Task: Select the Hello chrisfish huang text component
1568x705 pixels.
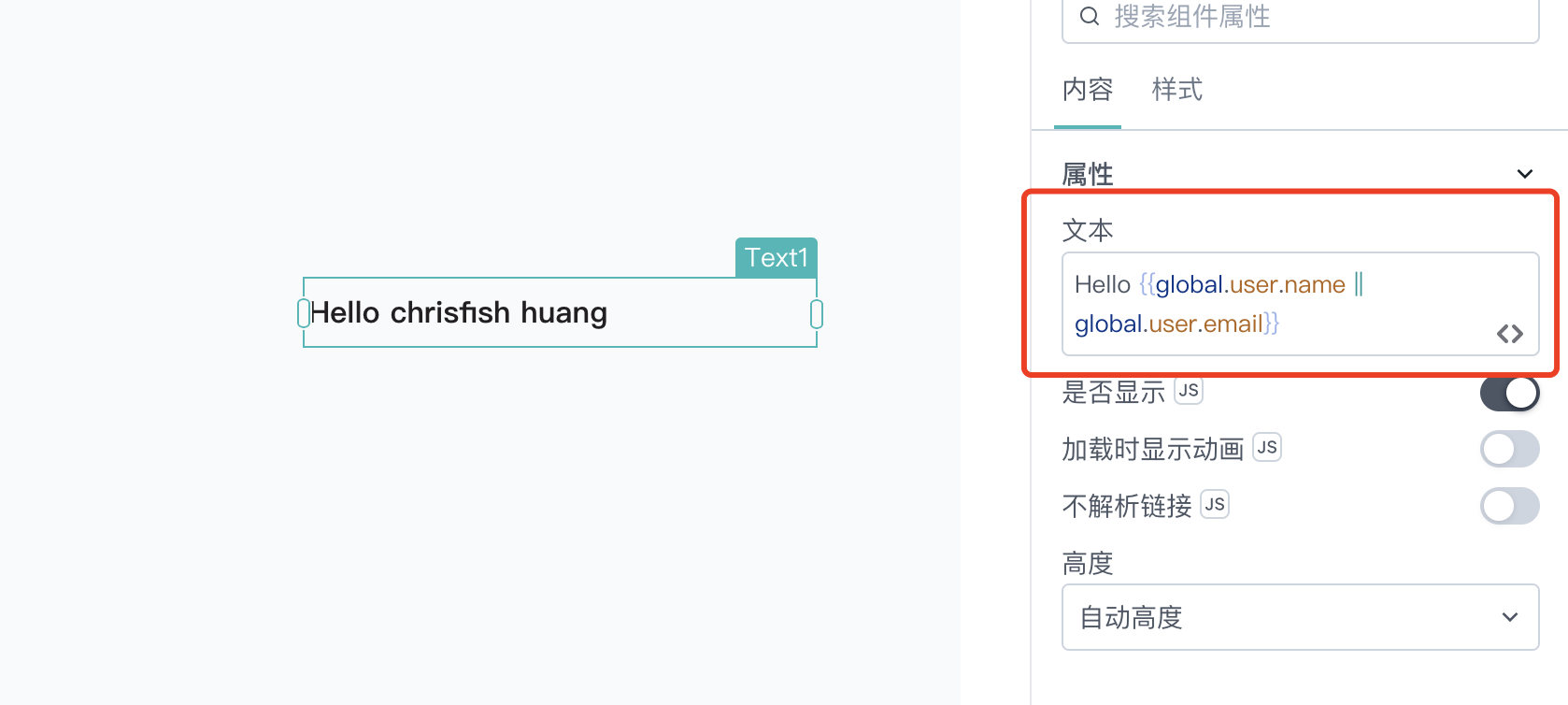Action: pyautogui.click(x=560, y=312)
